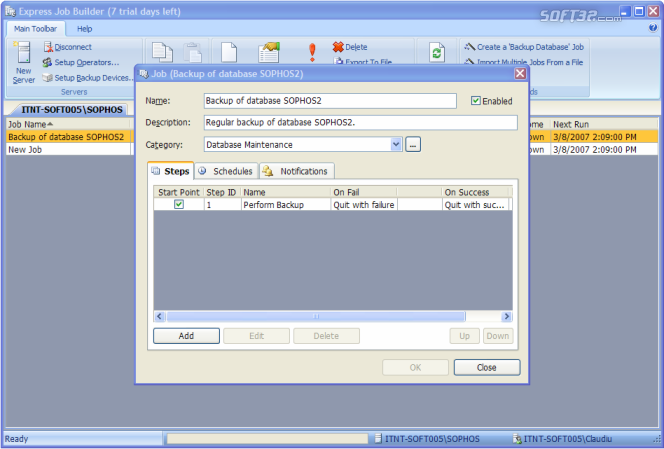Click Express Job Builder title bar icon
Viewport: 664px width, 449px height.
click(x=10, y=11)
